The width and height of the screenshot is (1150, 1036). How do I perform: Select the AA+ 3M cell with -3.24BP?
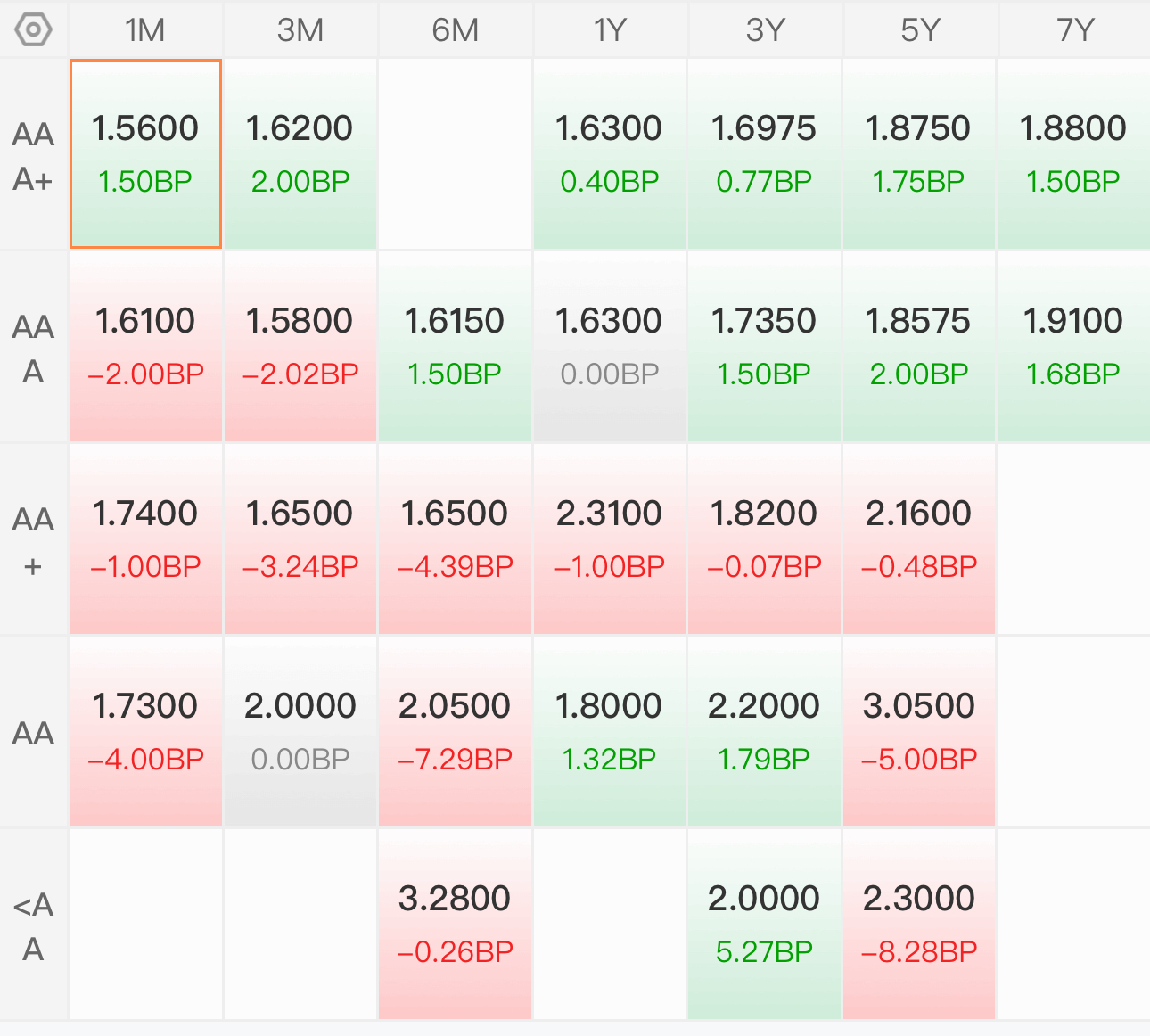pyautogui.click(x=300, y=539)
